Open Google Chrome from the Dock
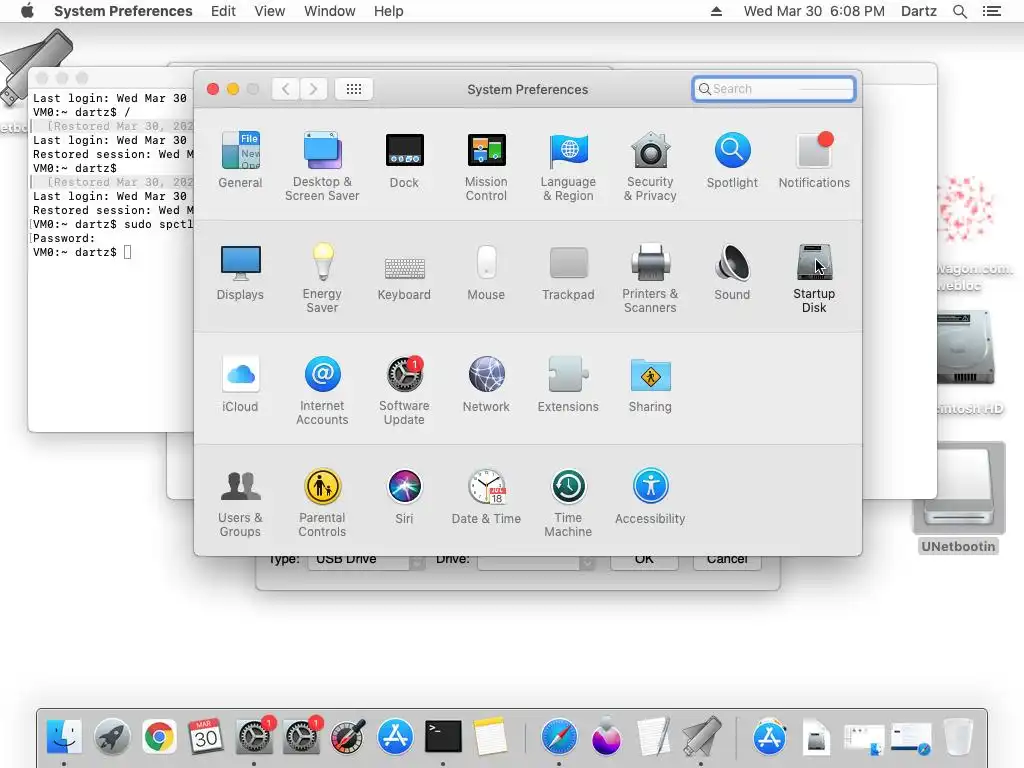The image size is (1024, 768). point(159,737)
